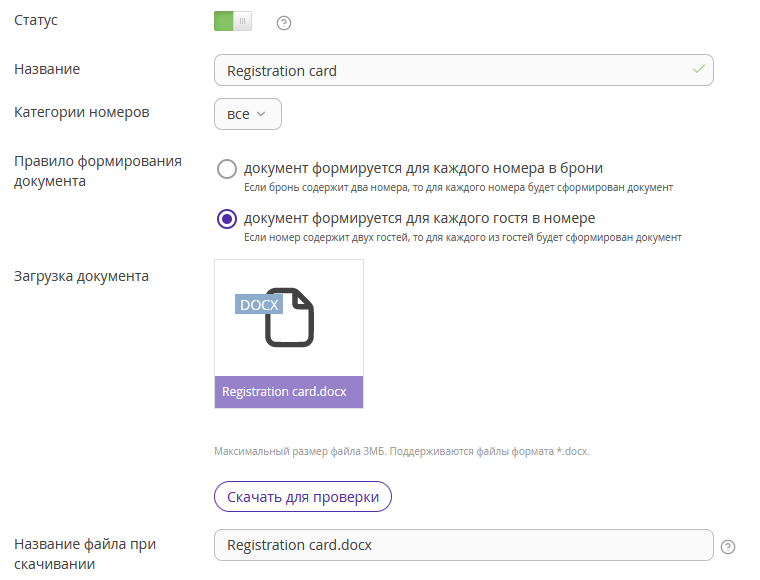Open help icon next to Статус toggle
Image resolution: width=760 pixels, height=580 pixels.
[284, 23]
